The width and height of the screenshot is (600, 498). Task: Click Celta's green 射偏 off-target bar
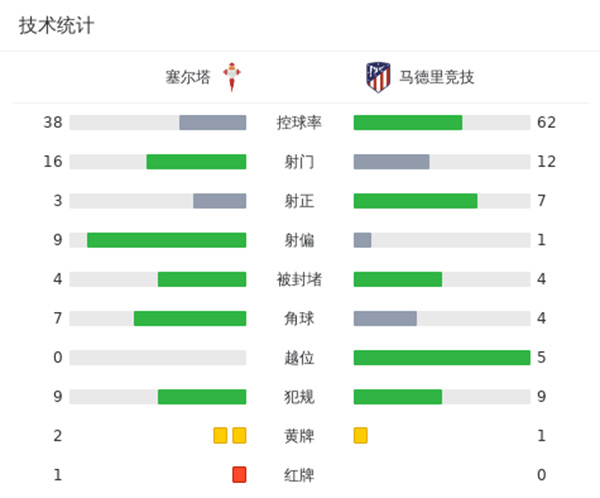tap(166, 240)
